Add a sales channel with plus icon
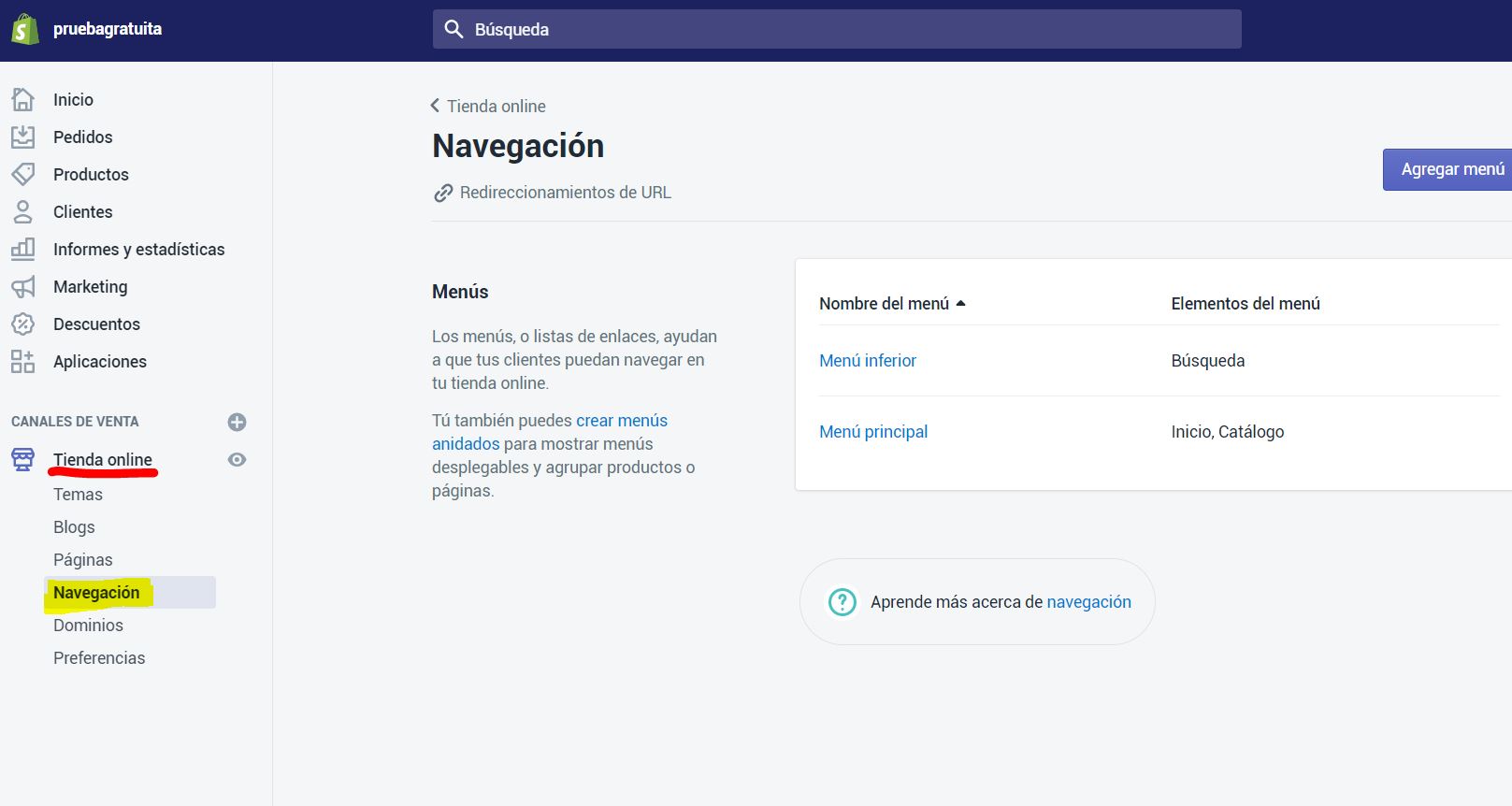This screenshot has height=806, width=1512. pyautogui.click(x=238, y=422)
